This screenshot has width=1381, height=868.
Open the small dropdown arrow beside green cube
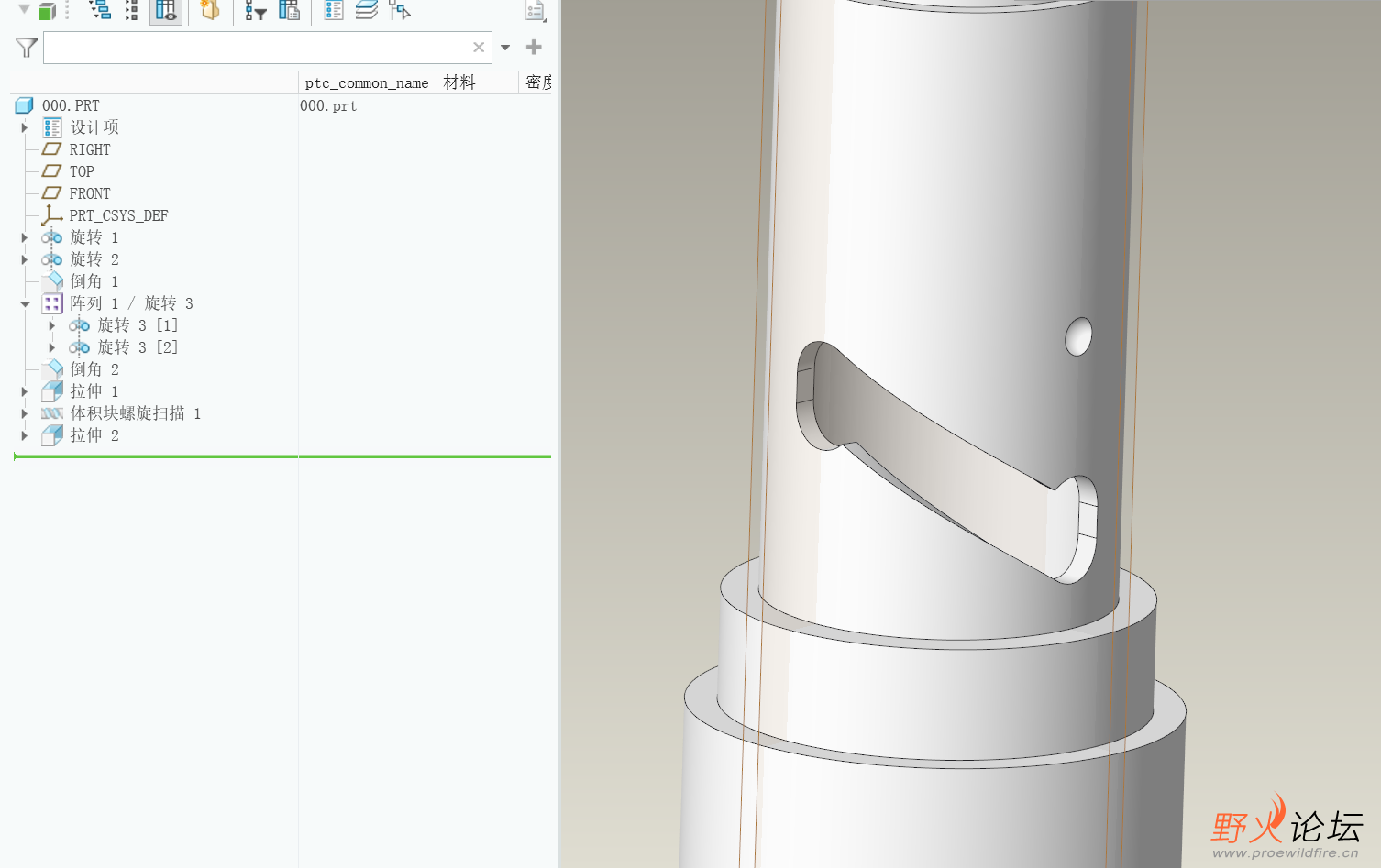(x=25, y=9)
